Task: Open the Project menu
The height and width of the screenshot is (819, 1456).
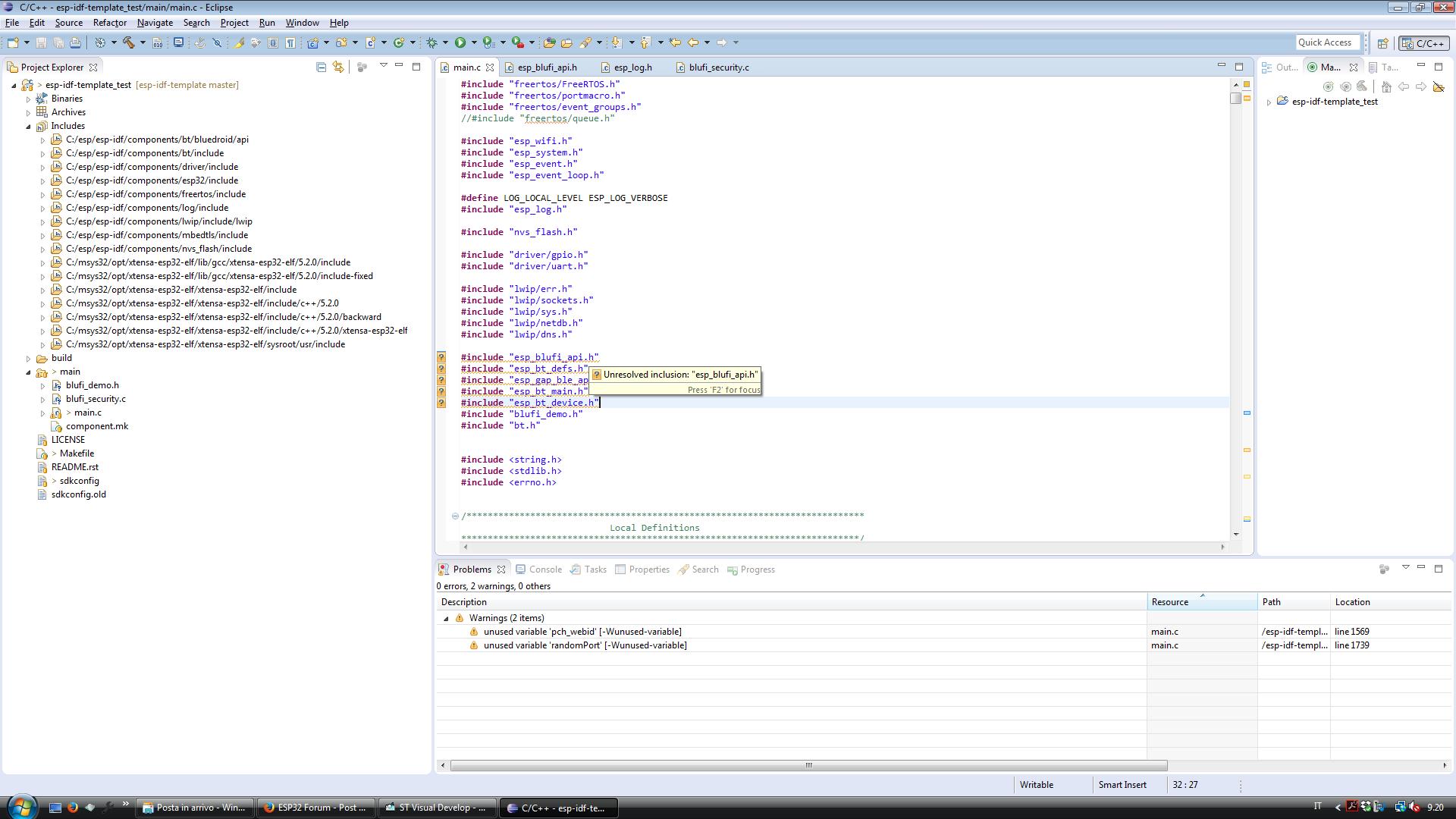Action: coord(234,23)
